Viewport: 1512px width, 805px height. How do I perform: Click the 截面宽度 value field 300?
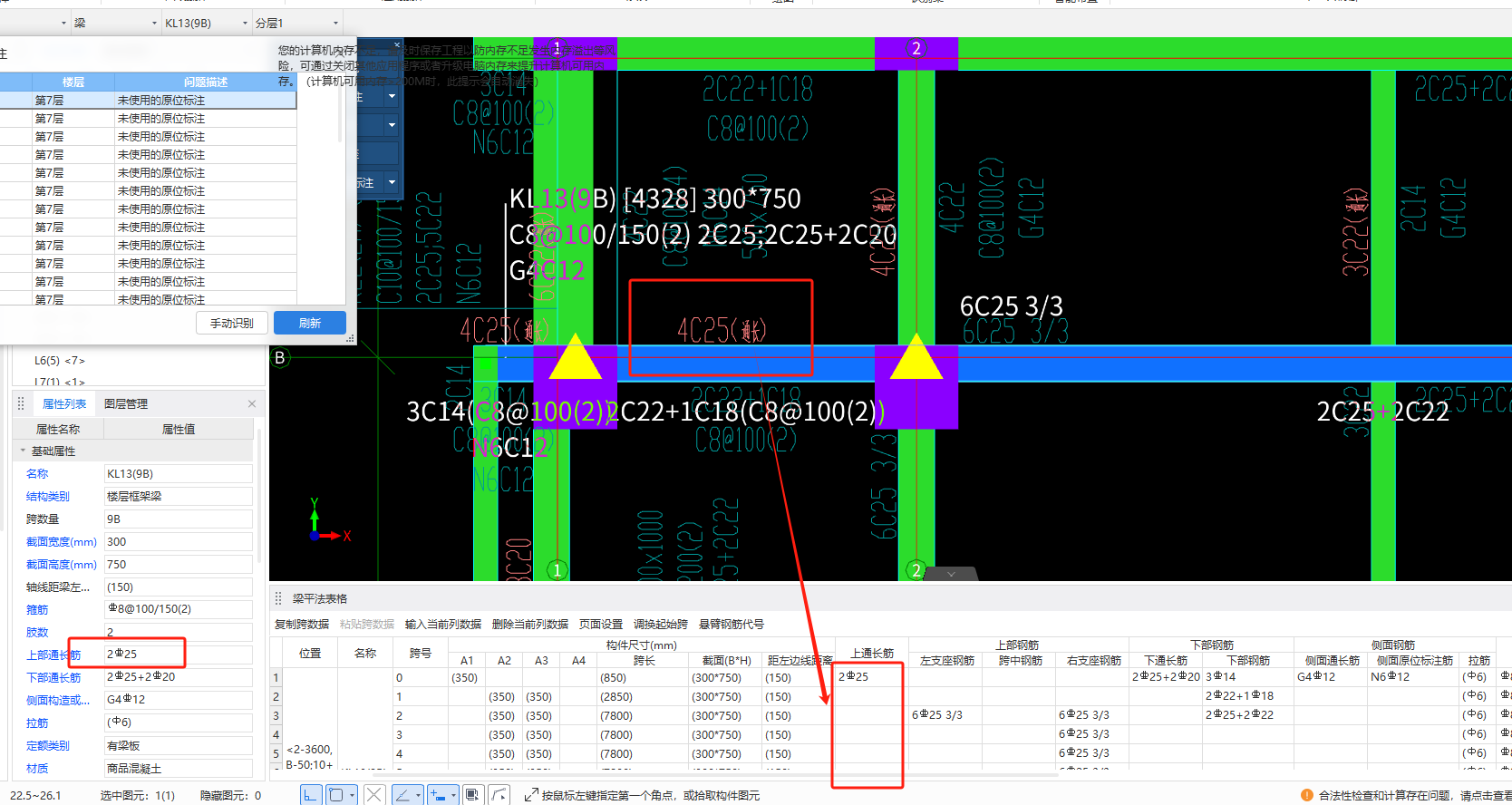(179, 541)
